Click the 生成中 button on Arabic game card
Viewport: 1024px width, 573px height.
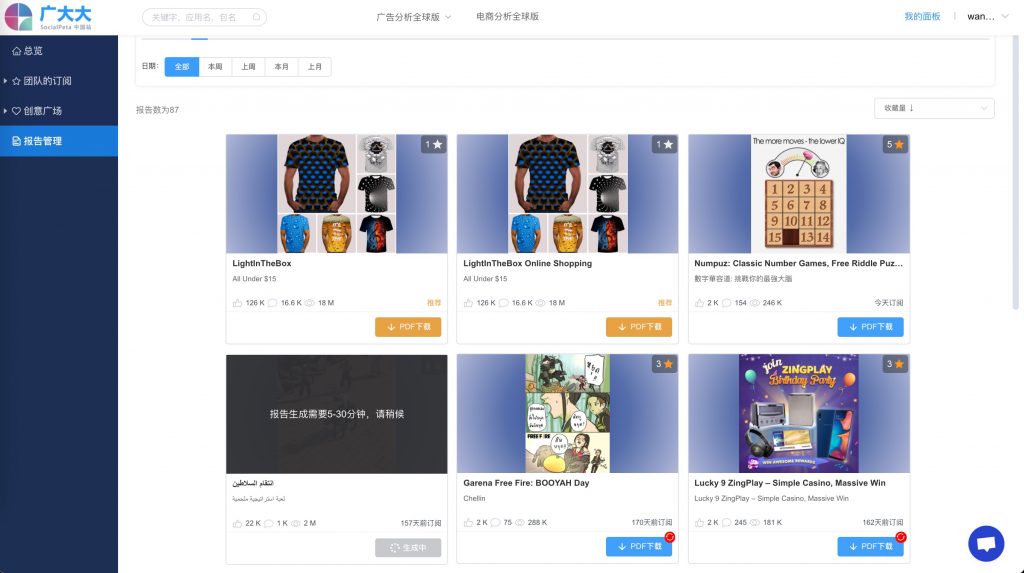(408, 548)
